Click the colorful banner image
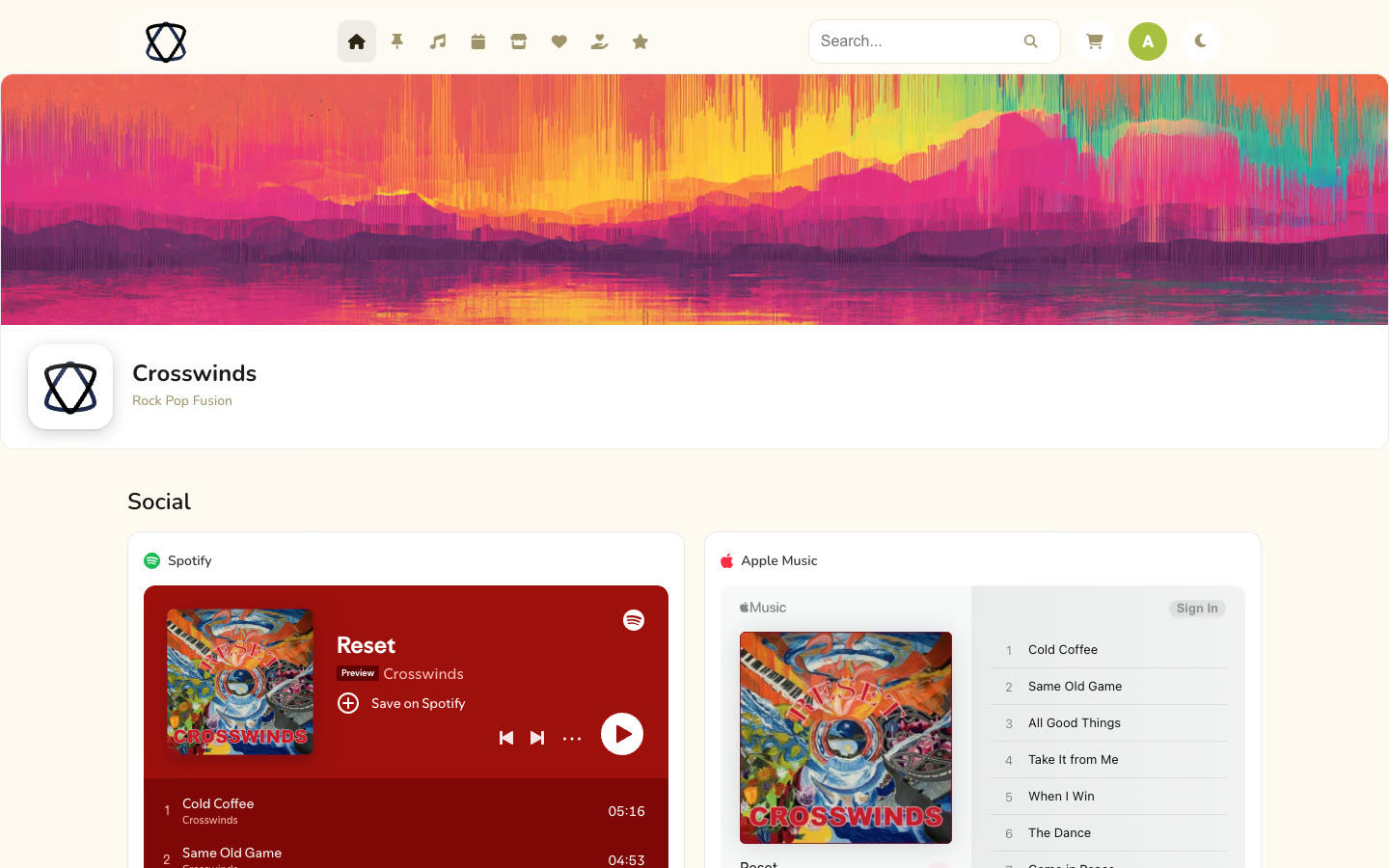The height and width of the screenshot is (868, 1389). 694,200
